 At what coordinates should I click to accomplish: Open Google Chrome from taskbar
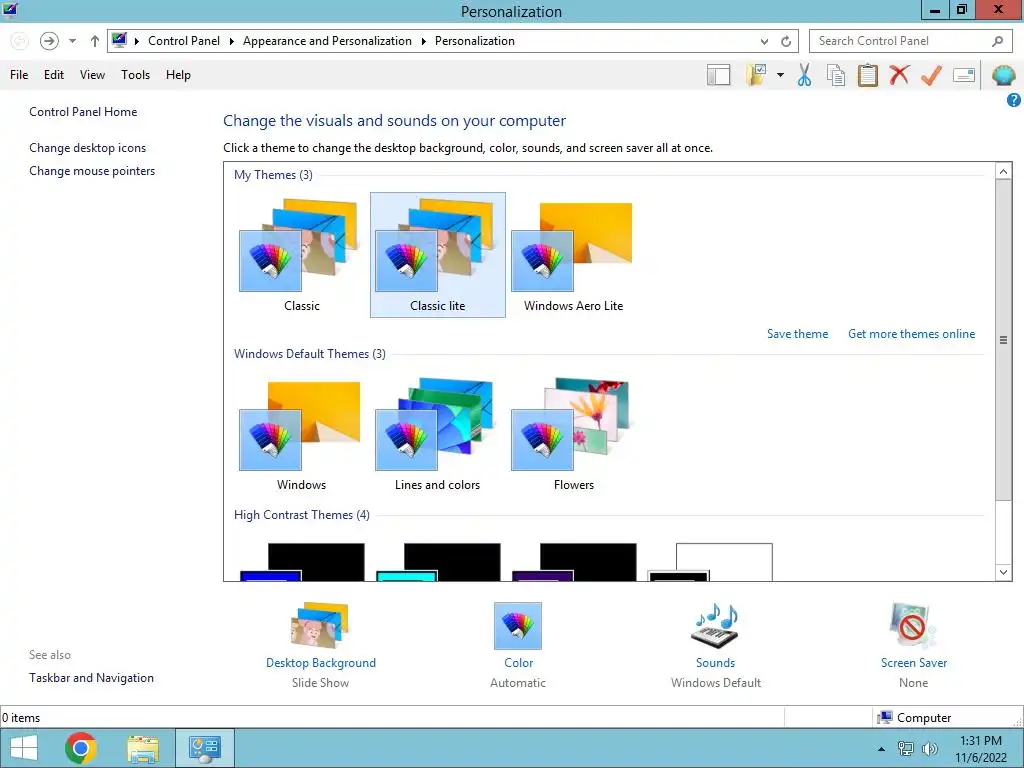81,748
